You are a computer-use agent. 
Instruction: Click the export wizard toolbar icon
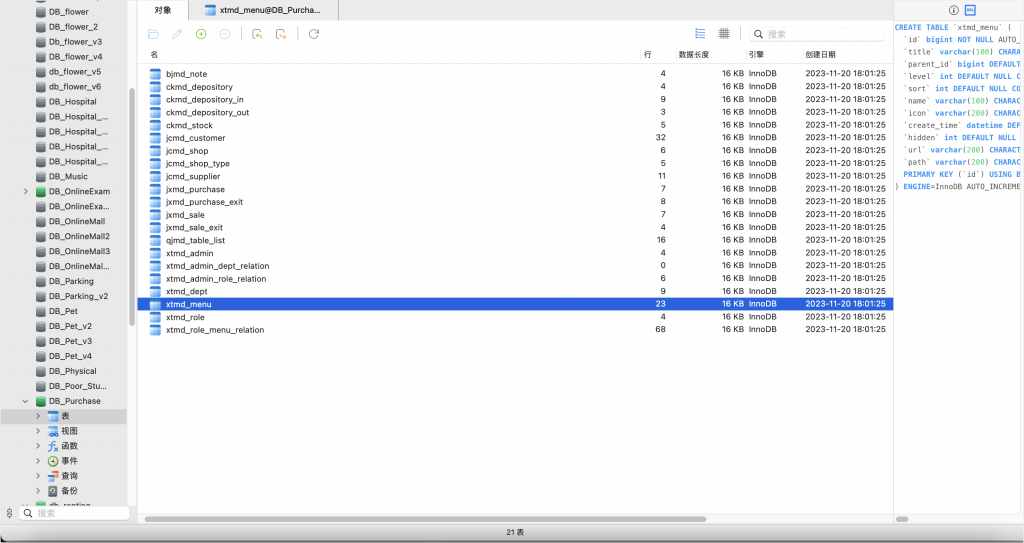click(281, 34)
